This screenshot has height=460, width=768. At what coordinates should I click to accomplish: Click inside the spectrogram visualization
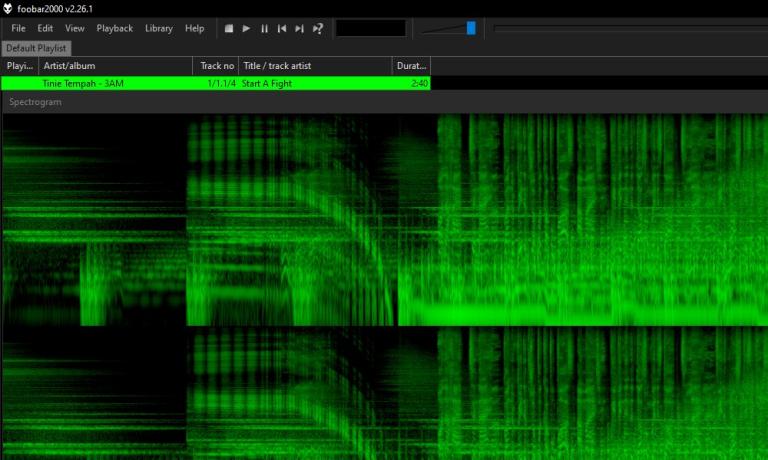pyautogui.click(x=385, y=287)
